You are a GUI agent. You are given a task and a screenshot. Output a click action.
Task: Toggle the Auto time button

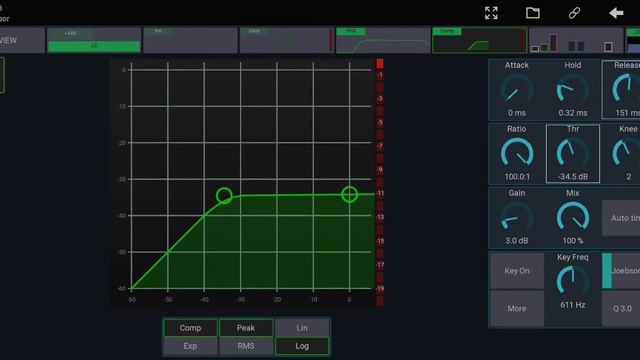click(621, 218)
